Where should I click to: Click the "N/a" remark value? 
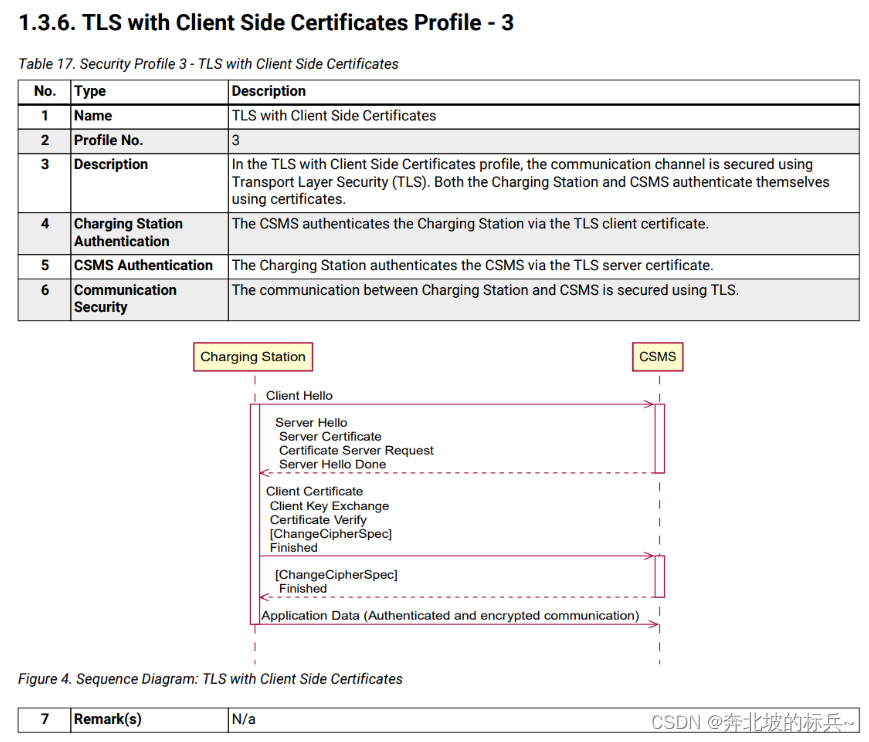click(x=243, y=719)
